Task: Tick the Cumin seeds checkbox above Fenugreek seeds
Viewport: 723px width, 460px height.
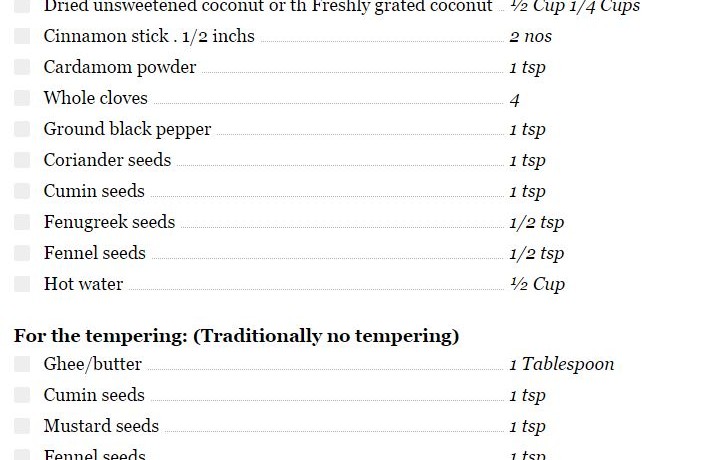Action: (22, 191)
